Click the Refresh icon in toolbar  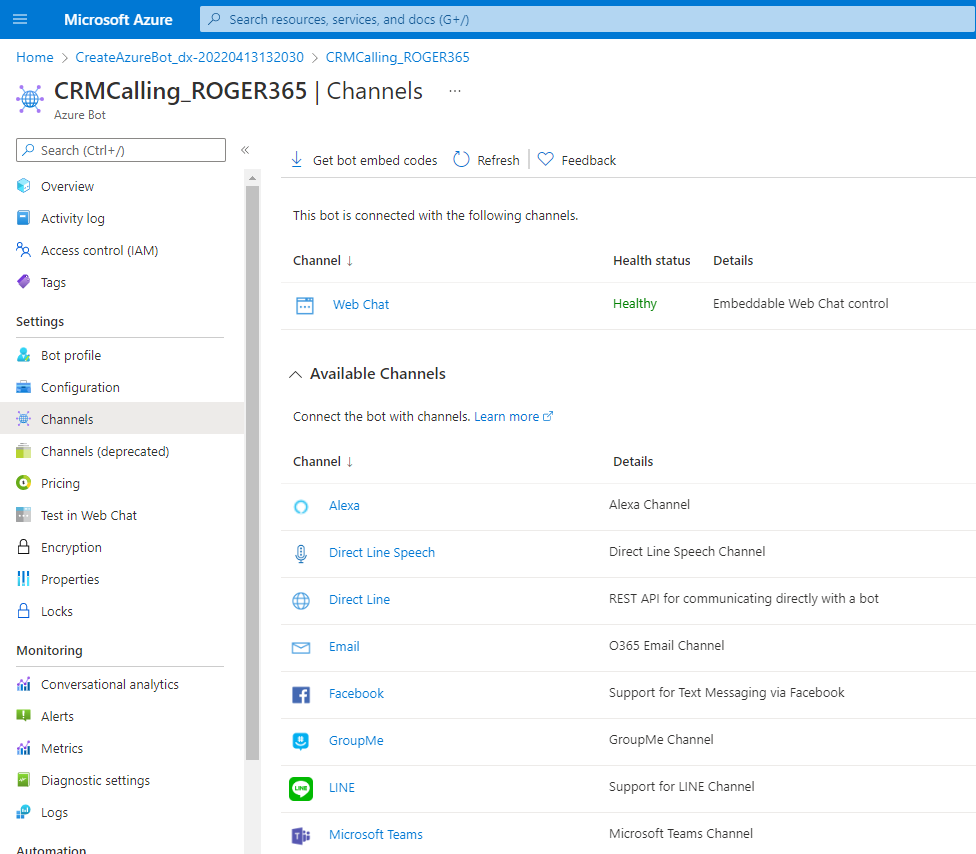[x=461, y=160]
